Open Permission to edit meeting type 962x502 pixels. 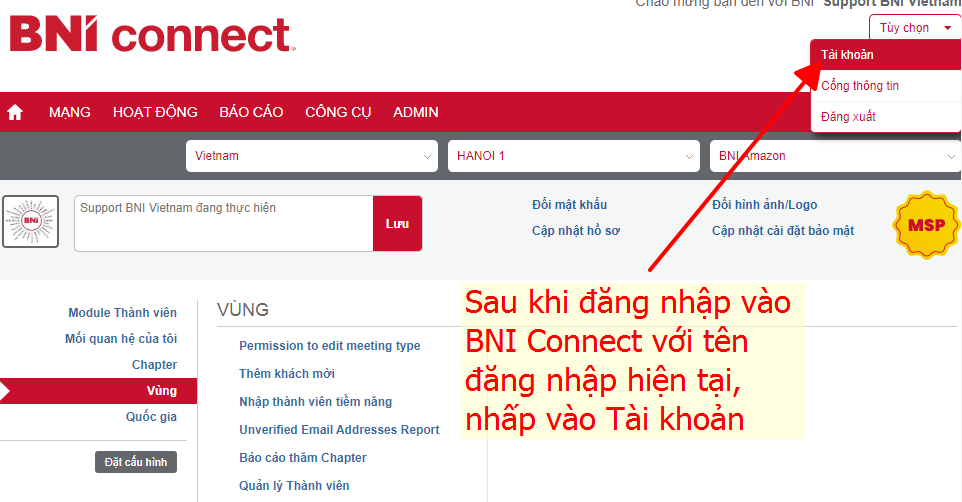(x=330, y=346)
